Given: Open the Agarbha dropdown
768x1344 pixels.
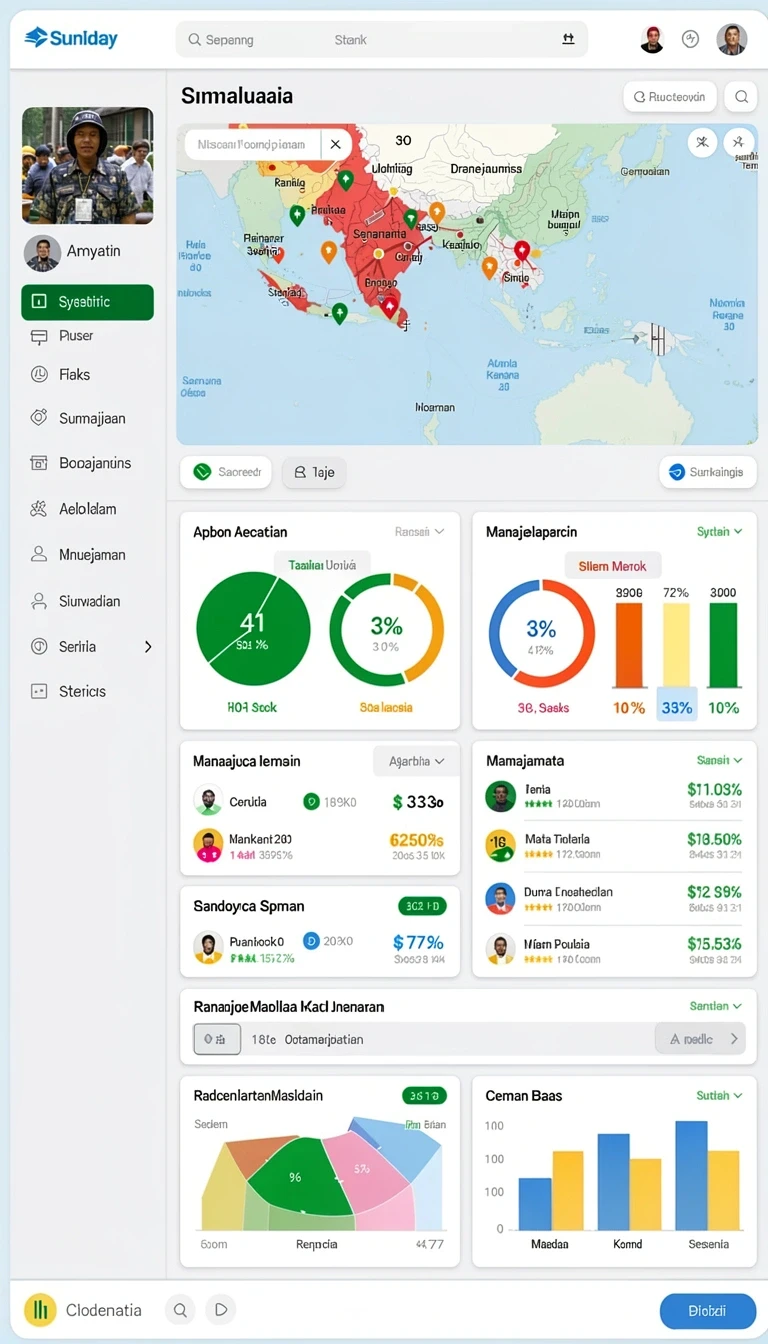Looking at the screenshot, I should 416,761.
